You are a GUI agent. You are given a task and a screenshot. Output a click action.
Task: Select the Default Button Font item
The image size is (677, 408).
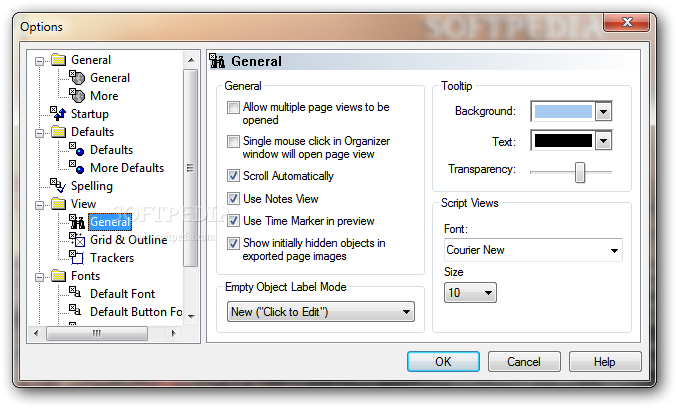click(136, 312)
